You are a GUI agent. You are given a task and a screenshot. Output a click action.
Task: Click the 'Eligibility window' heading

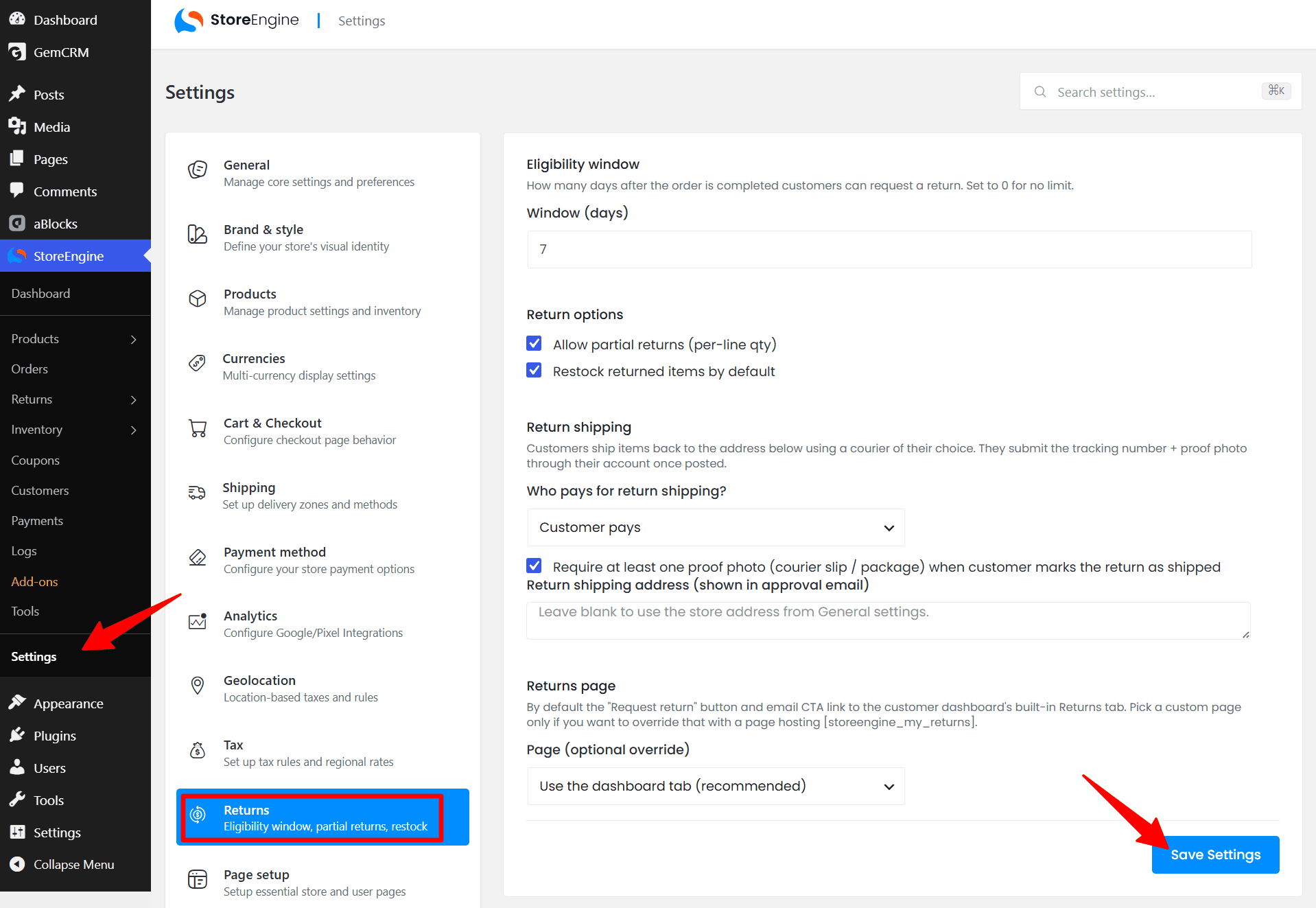583,164
